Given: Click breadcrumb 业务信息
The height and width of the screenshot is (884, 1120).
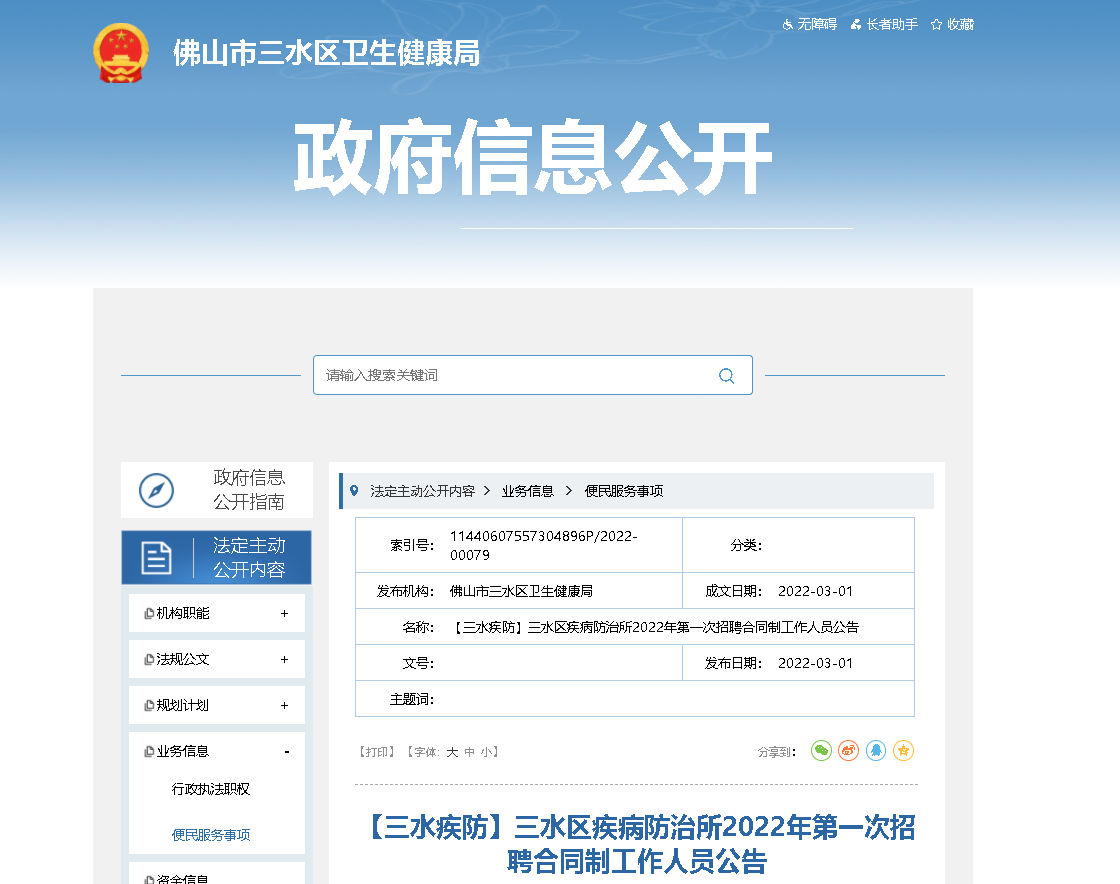Looking at the screenshot, I should pyautogui.click(x=528, y=491).
